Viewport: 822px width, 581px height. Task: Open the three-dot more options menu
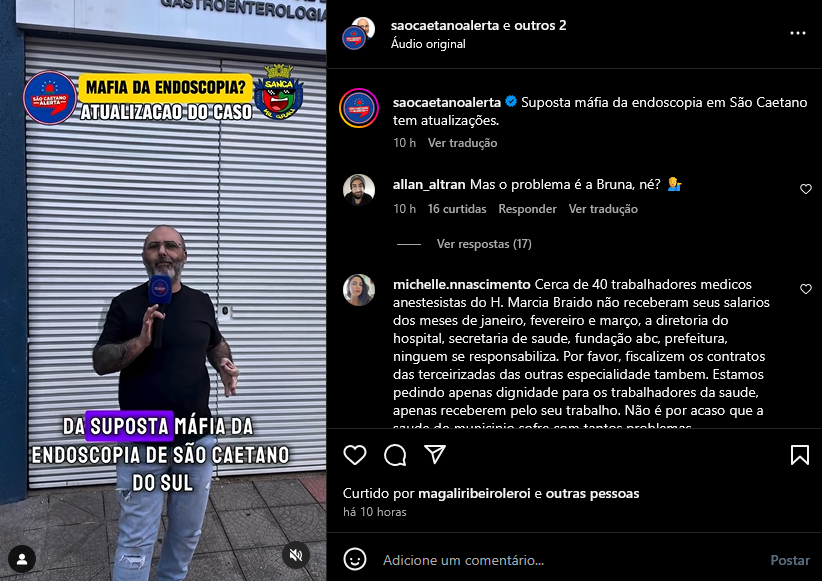797,33
